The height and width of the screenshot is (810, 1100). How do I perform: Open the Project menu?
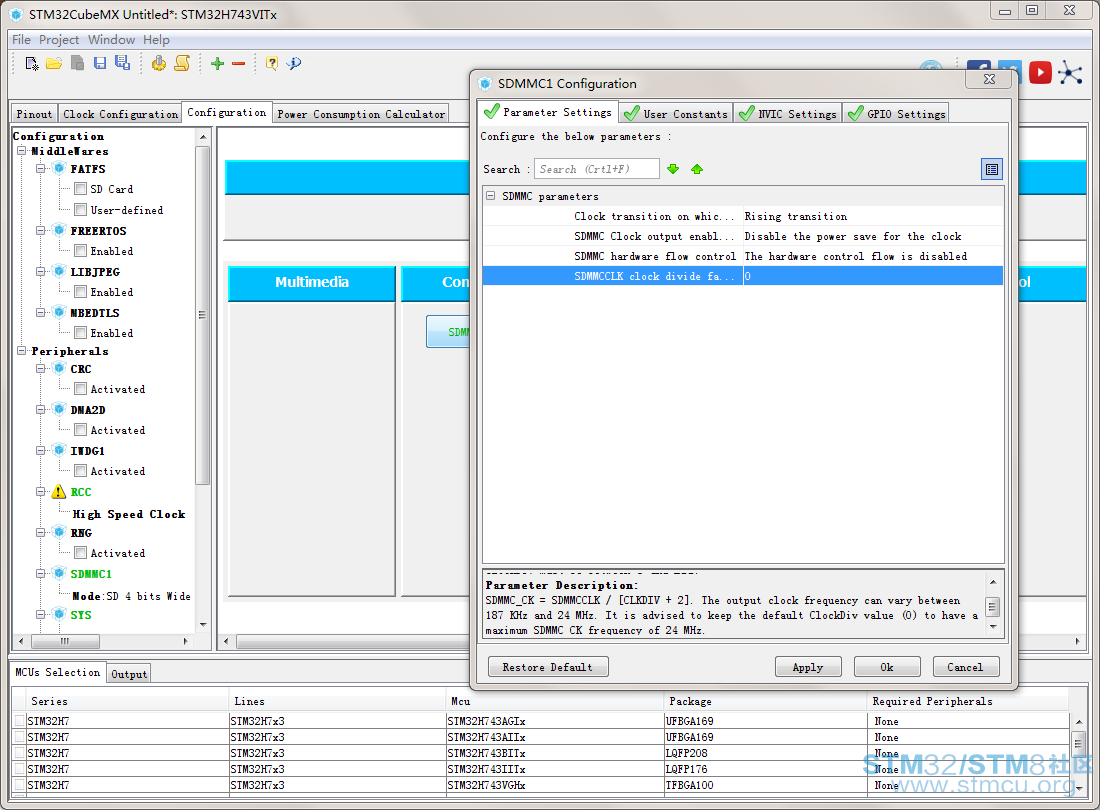[x=59, y=39]
